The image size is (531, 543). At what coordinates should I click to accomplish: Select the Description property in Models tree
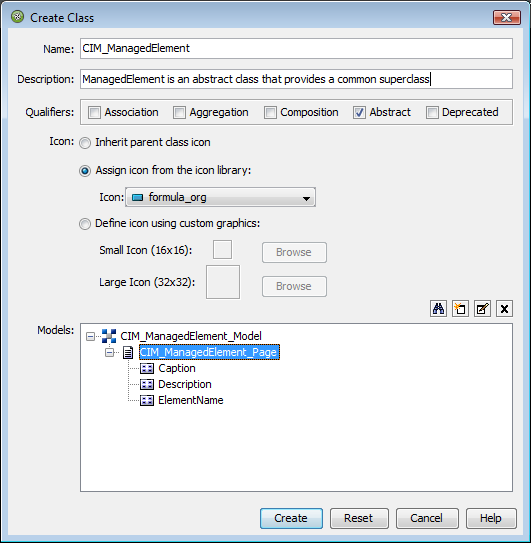[185, 384]
